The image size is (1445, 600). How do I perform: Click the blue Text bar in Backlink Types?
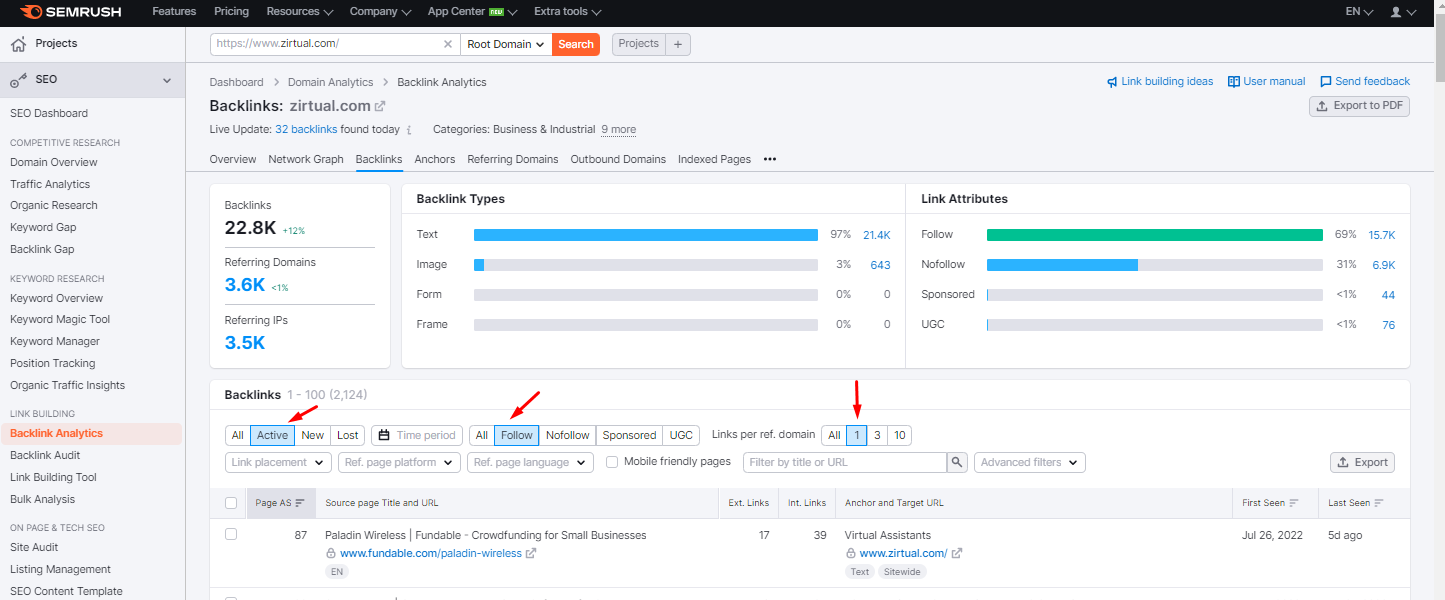[646, 235]
